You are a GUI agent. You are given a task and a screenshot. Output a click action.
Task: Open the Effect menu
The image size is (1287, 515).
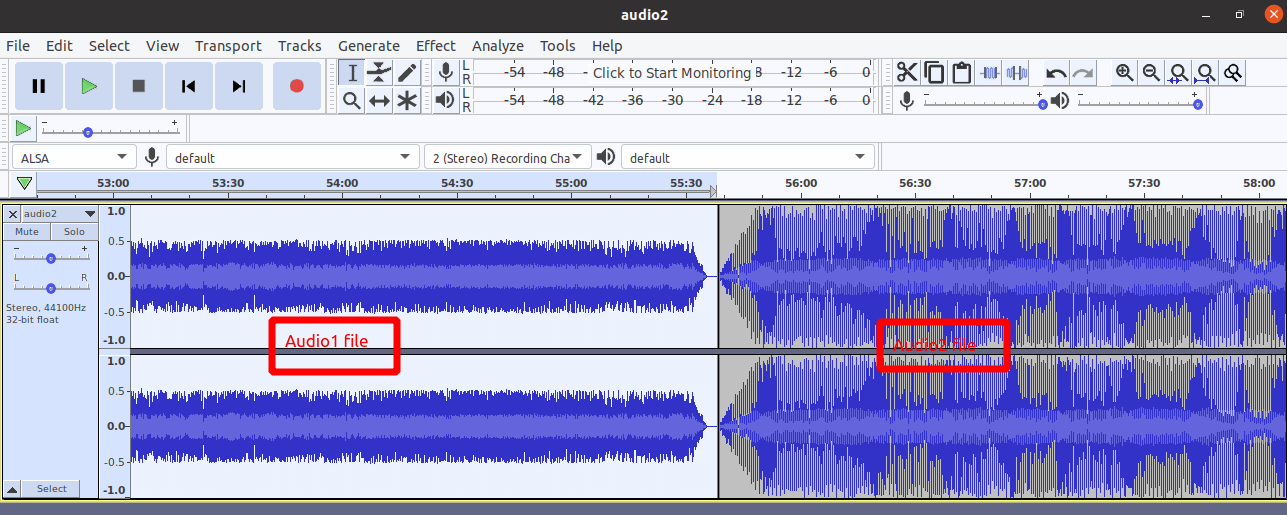click(x=436, y=45)
